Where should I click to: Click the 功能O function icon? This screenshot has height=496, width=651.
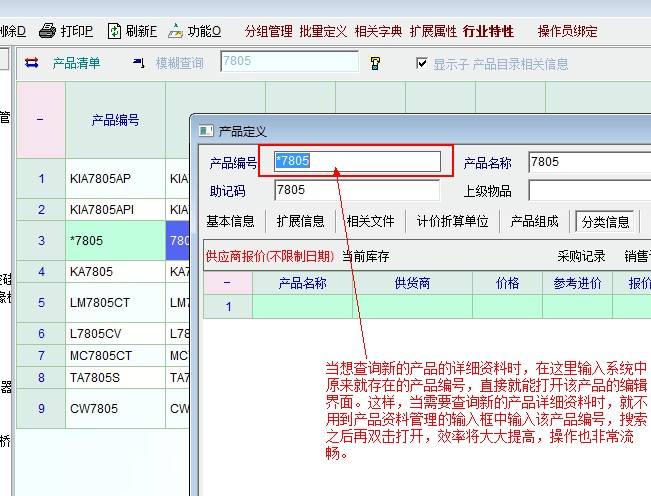point(176,31)
